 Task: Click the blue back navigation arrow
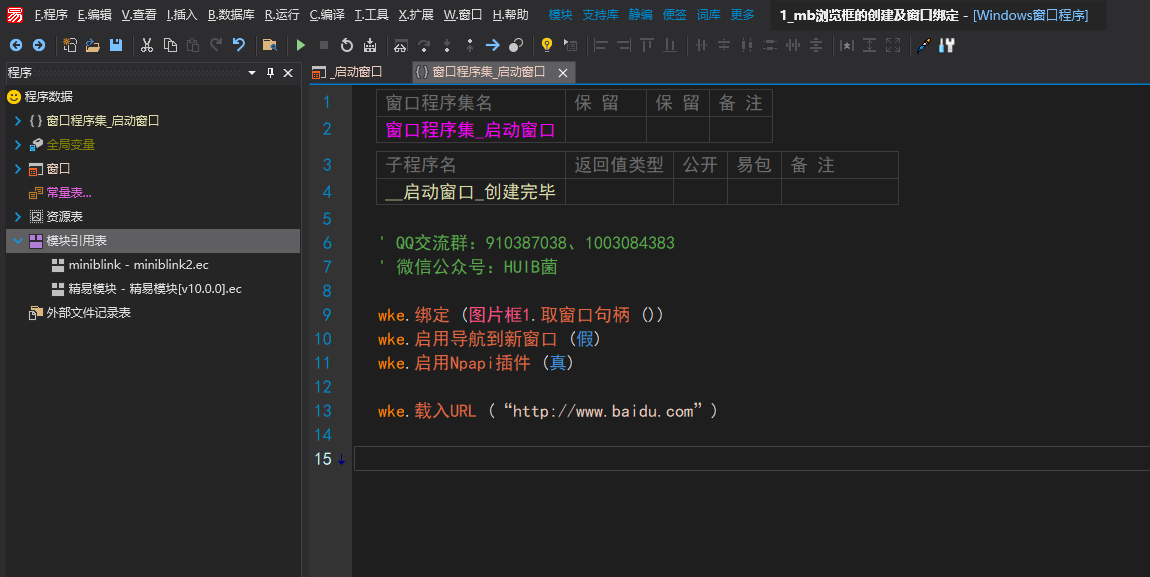[x=15, y=45]
